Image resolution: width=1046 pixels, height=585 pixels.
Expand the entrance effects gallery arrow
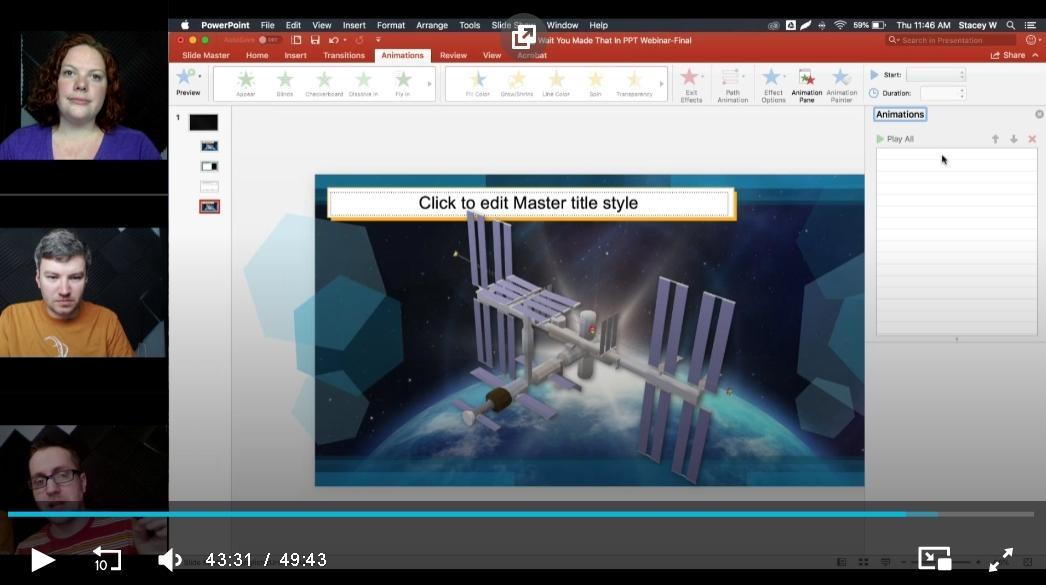coord(429,84)
